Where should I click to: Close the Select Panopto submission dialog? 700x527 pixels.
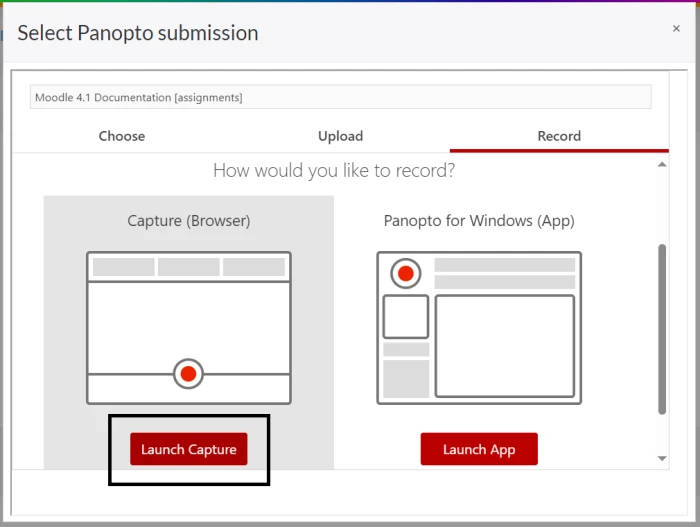point(676,29)
